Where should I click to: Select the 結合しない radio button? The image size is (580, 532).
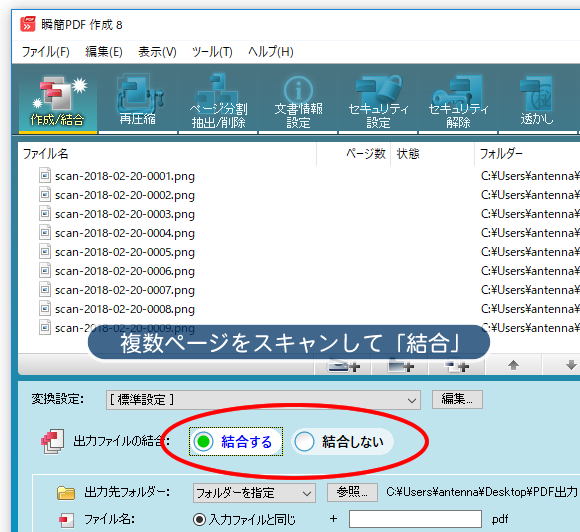pos(342,441)
